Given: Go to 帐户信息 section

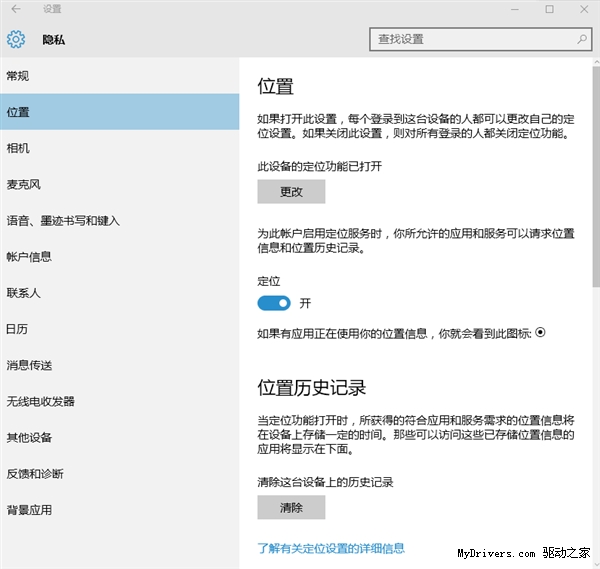Looking at the screenshot, I should (29, 257).
